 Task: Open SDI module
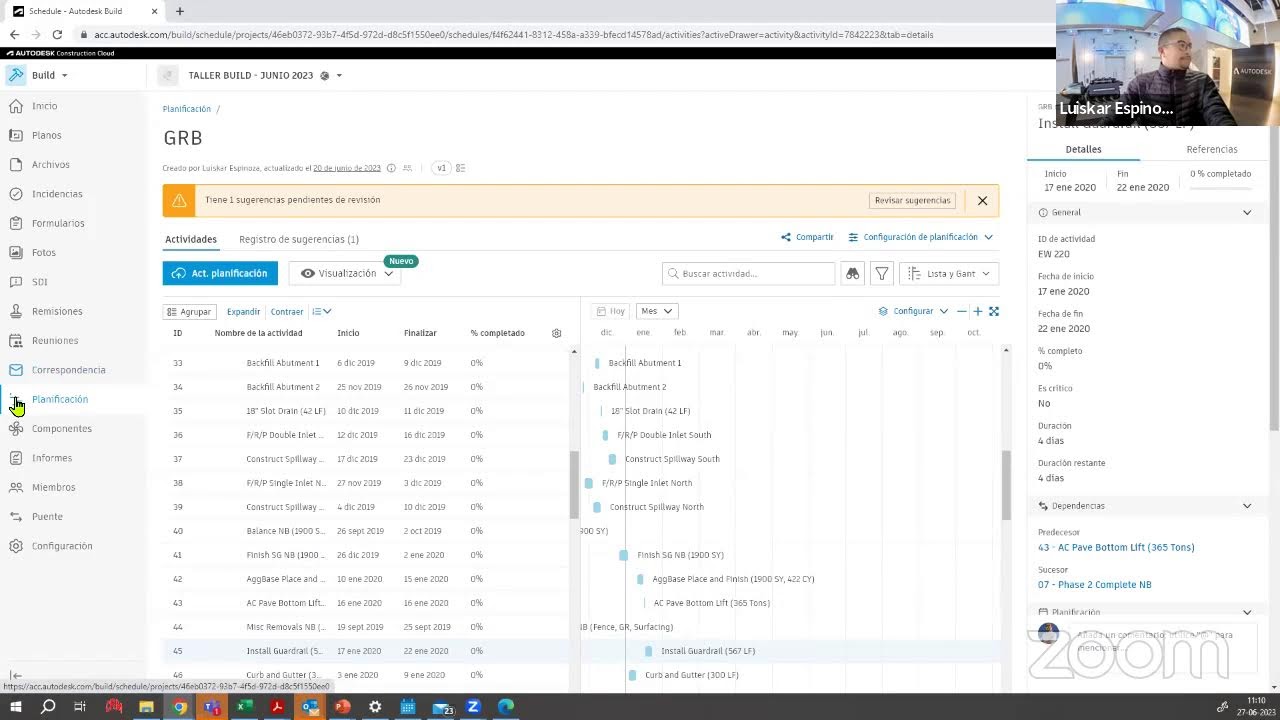39,282
